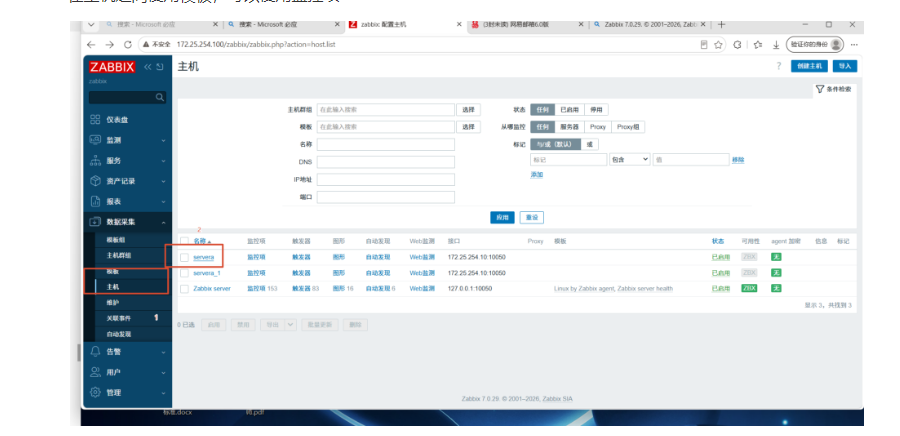The width and height of the screenshot is (900, 436).
Task: Click browser favorites list icon
Action: (758, 44)
